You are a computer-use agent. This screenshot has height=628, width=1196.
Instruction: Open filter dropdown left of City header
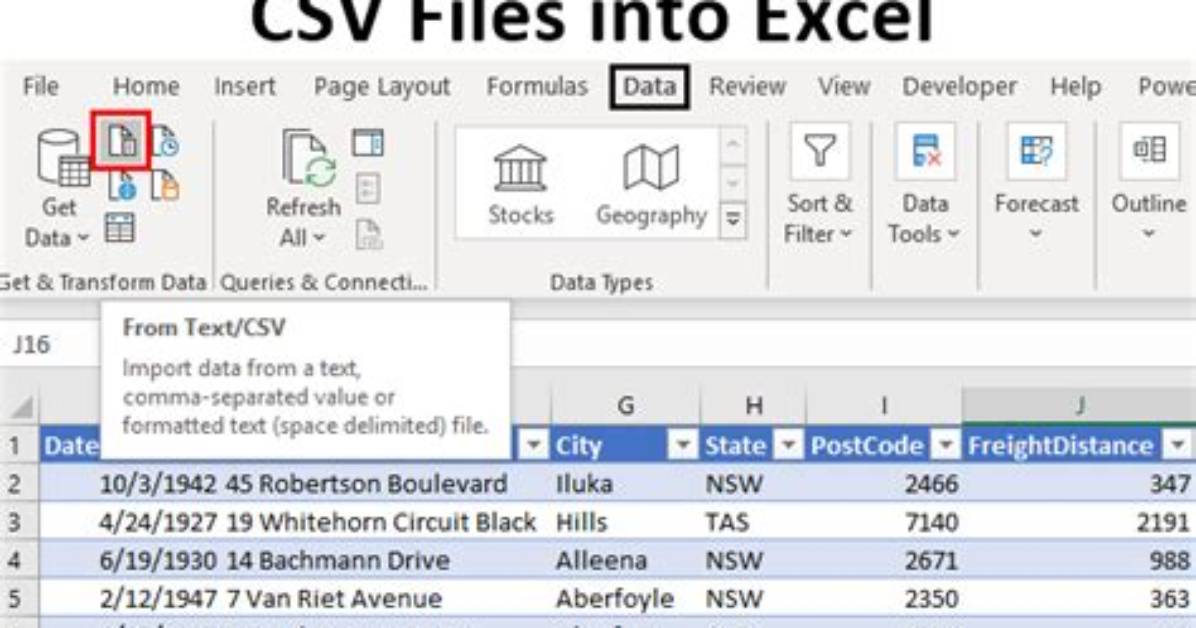(533, 445)
